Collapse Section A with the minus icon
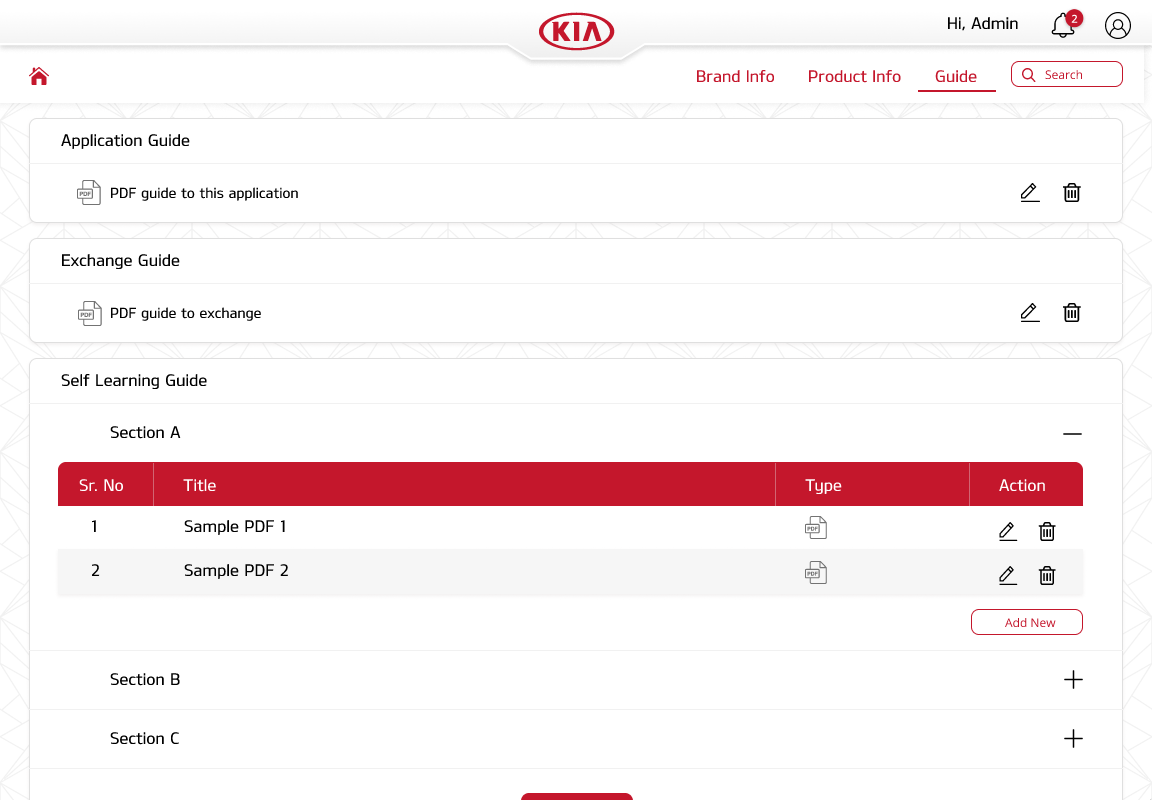Screen dimensions: 1152x800 pos(1072,434)
